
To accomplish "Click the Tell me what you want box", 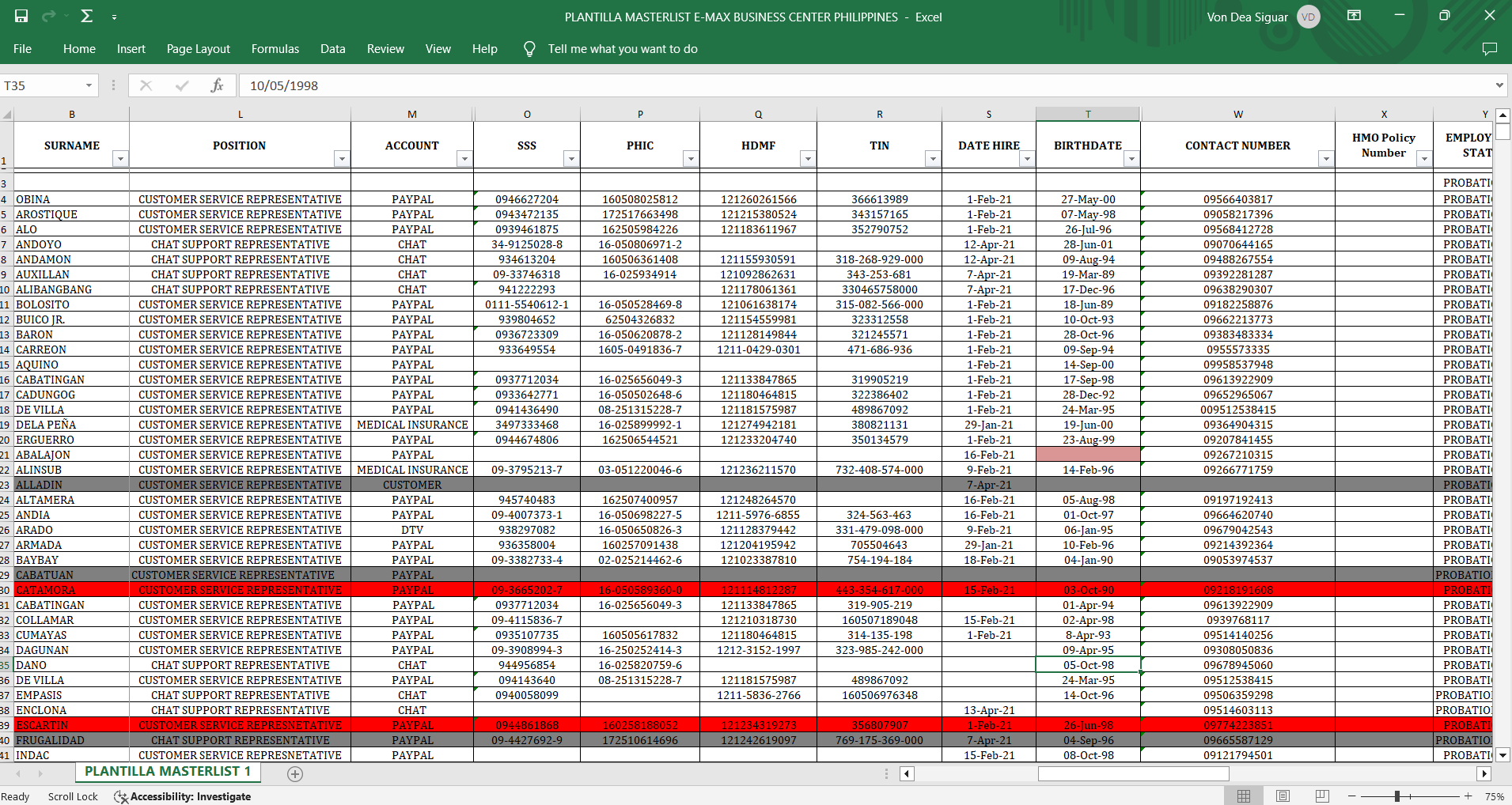I will tap(622, 49).
